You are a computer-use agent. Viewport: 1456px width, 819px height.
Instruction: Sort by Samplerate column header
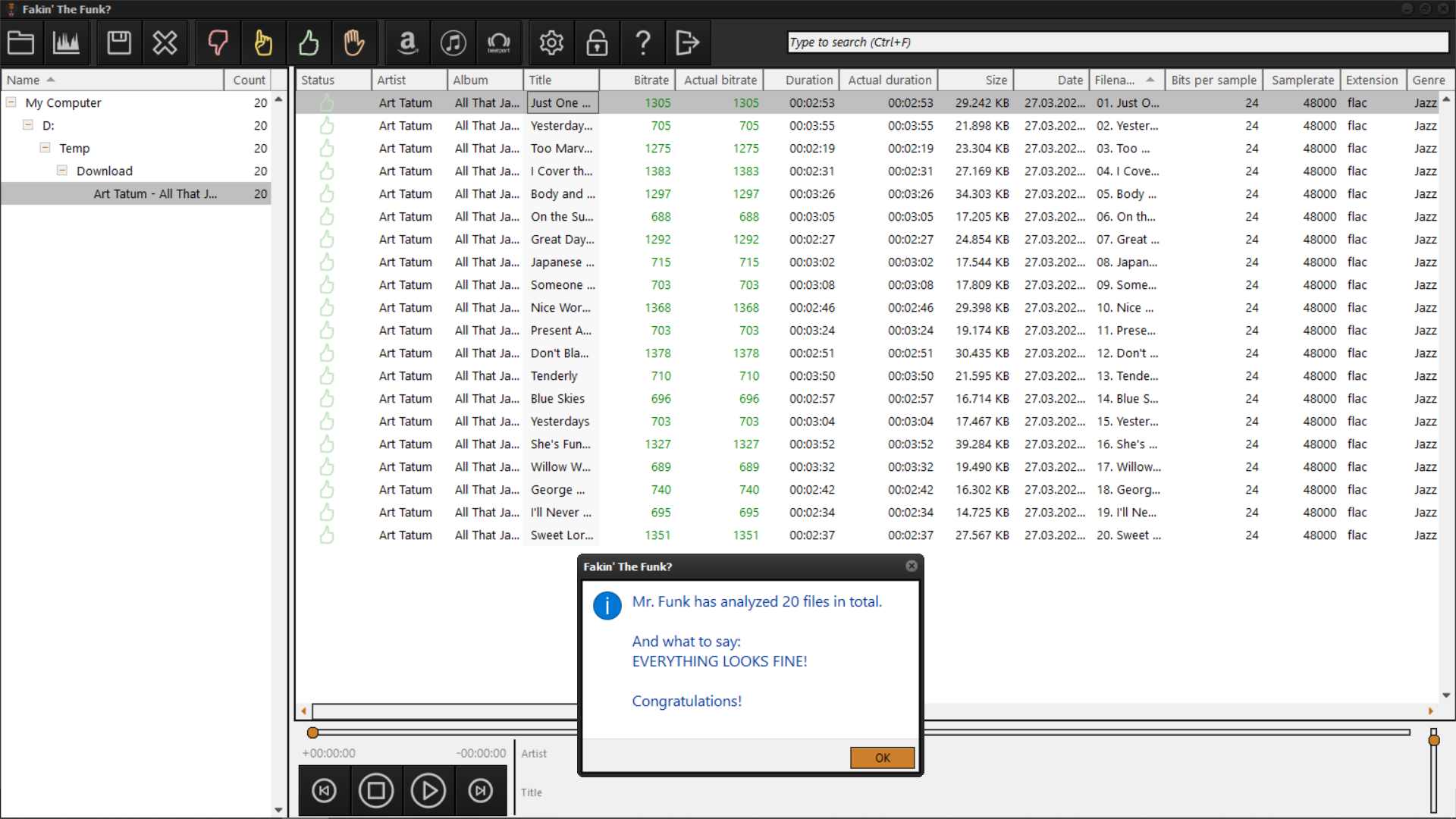(1302, 80)
